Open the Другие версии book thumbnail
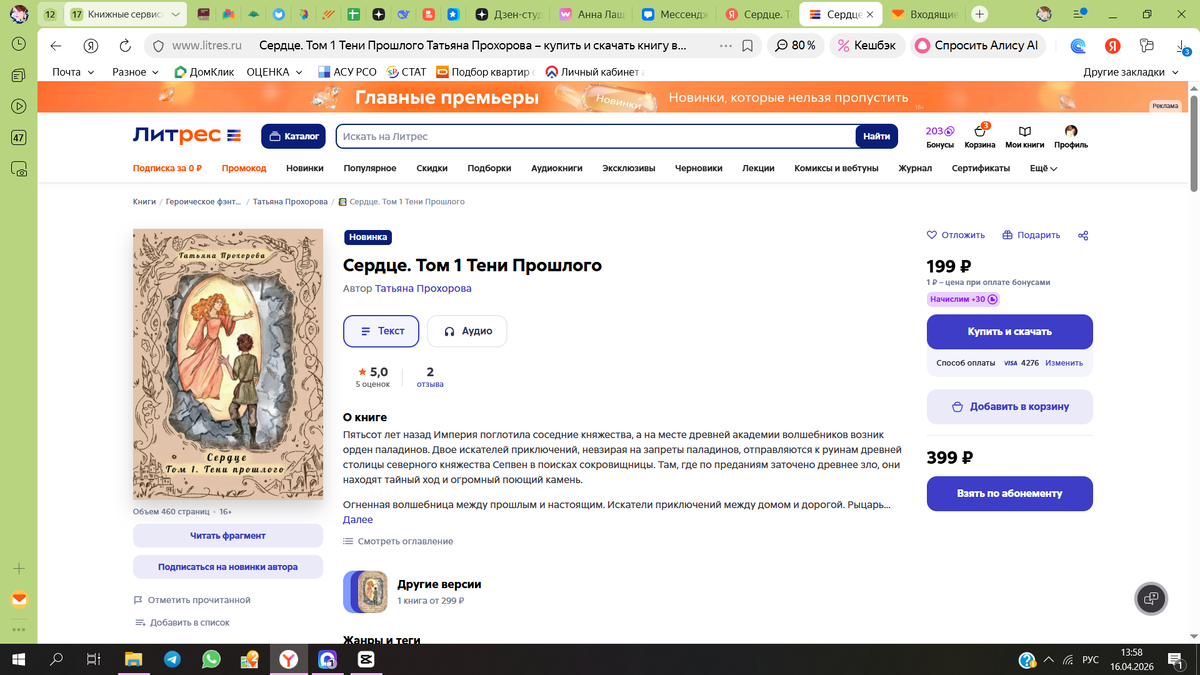The width and height of the screenshot is (1200, 675). [x=366, y=591]
